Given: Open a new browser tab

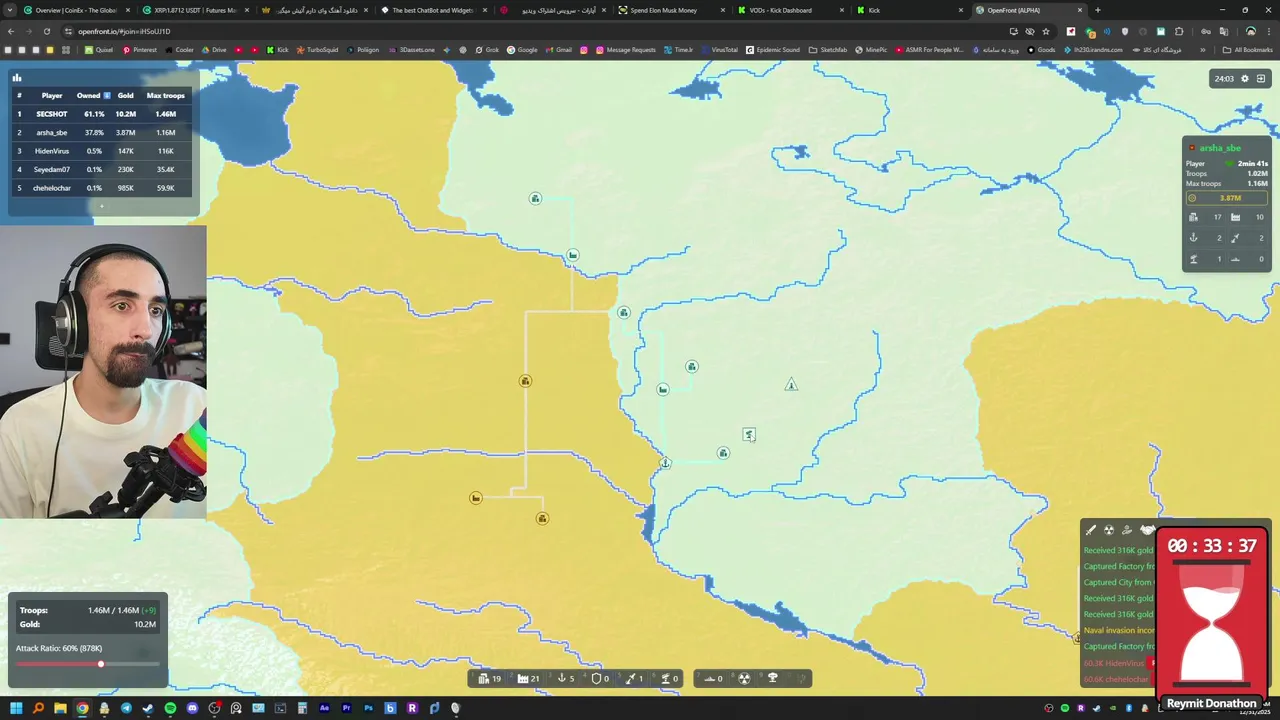Looking at the screenshot, I should (x=1097, y=10).
